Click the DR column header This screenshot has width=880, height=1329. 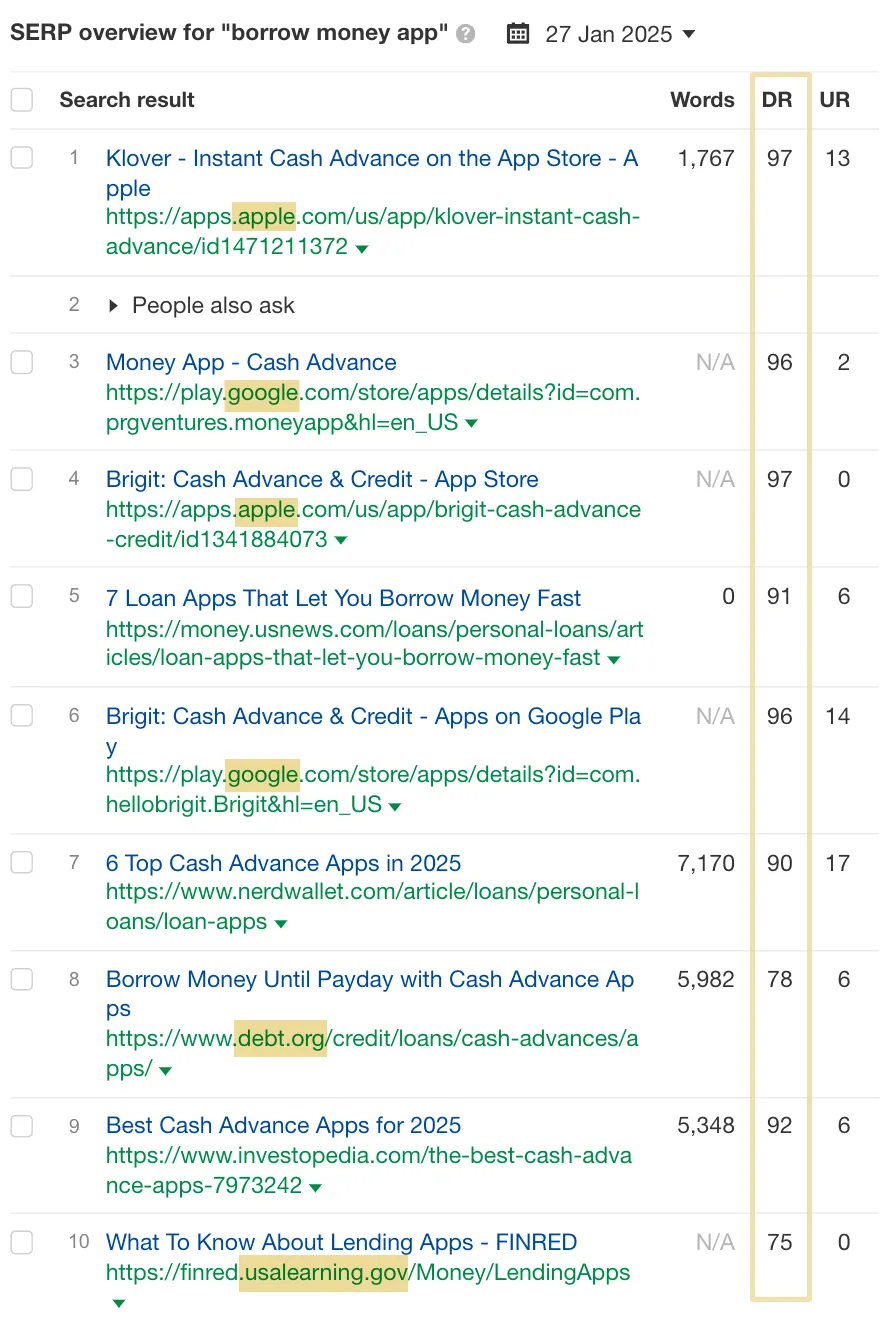(777, 100)
